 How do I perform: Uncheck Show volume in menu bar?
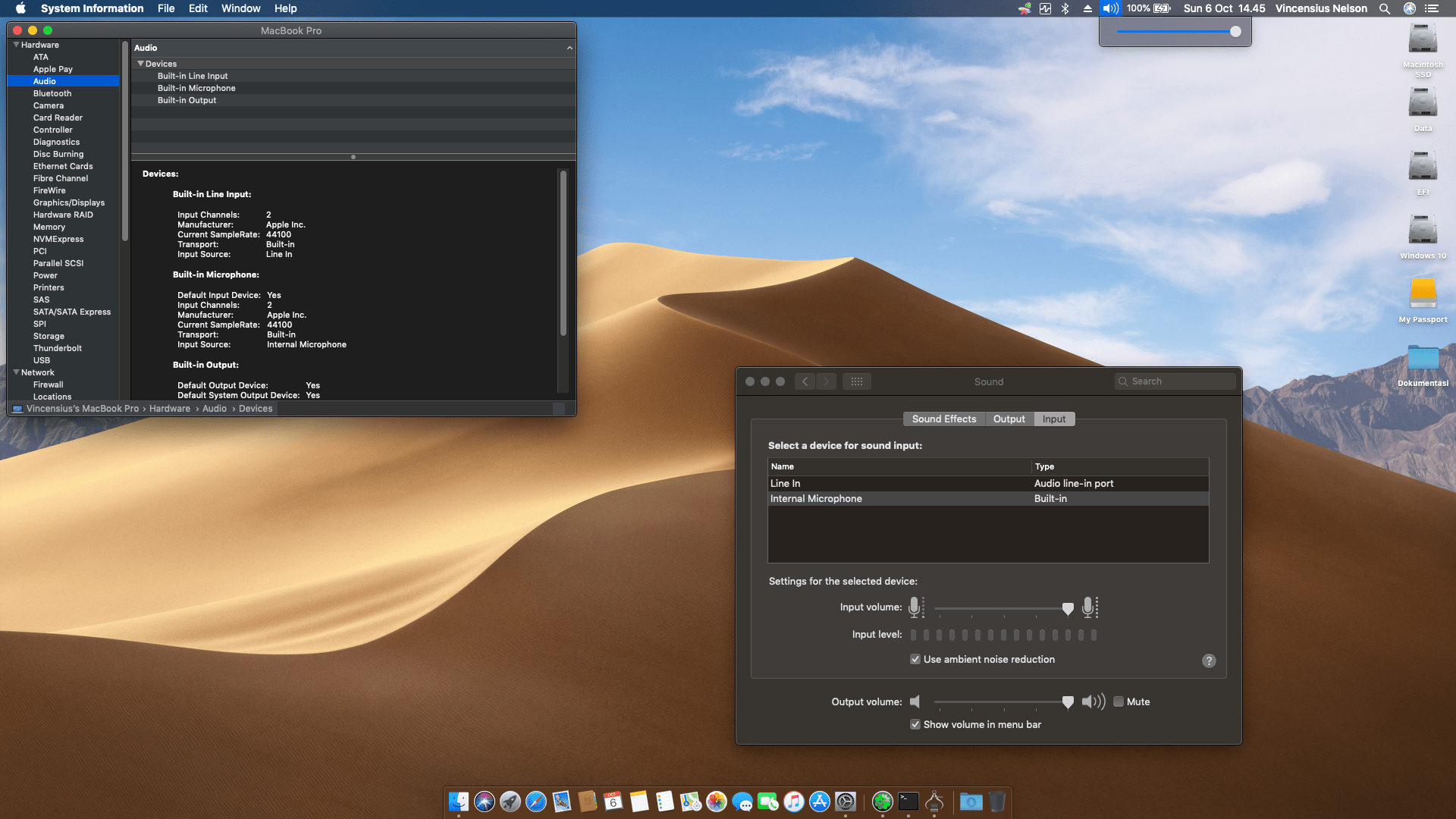(915, 725)
